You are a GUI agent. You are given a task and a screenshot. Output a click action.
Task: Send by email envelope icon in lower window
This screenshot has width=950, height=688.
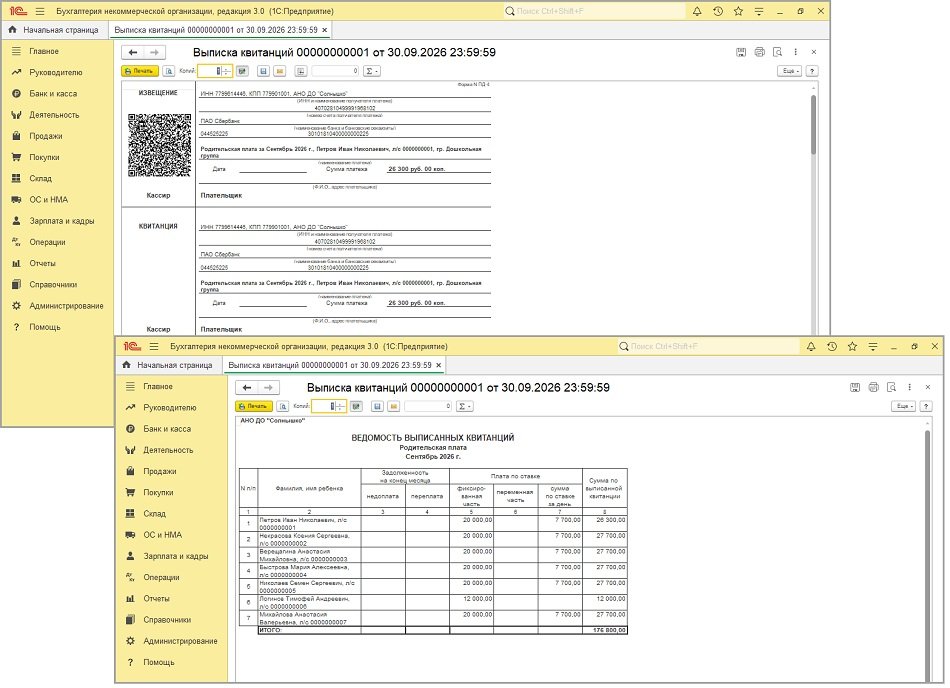[393, 406]
